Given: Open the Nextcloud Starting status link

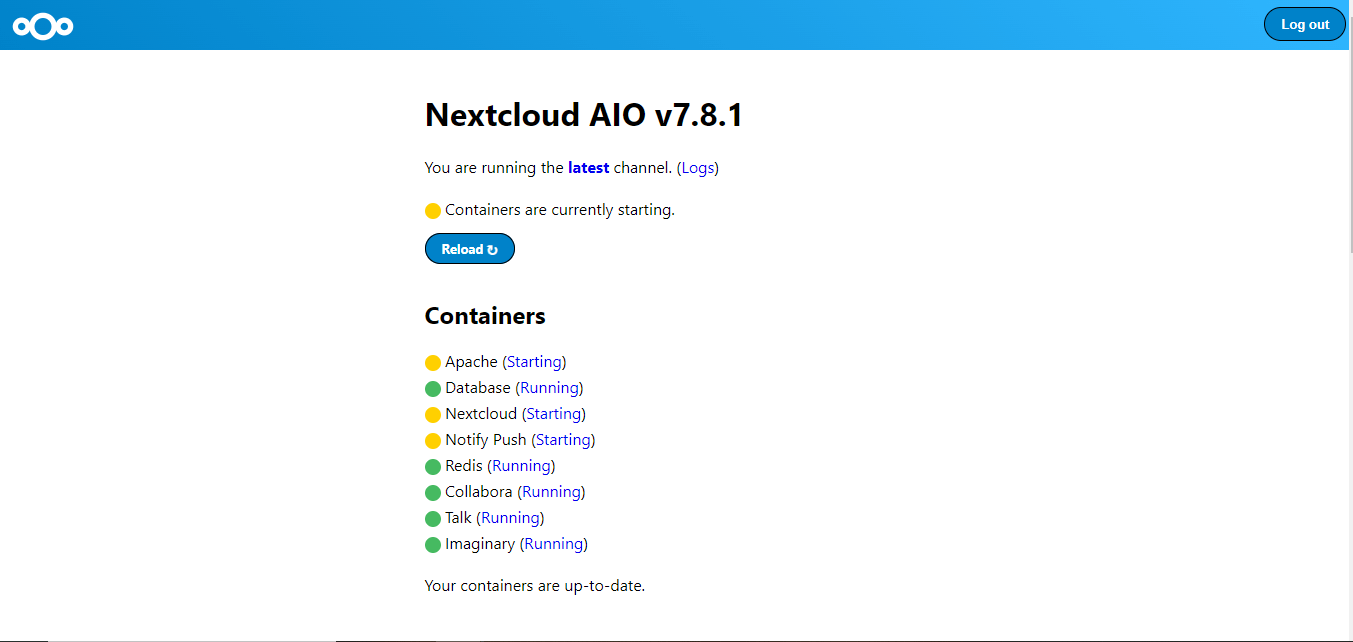Looking at the screenshot, I should click(553, 413).
